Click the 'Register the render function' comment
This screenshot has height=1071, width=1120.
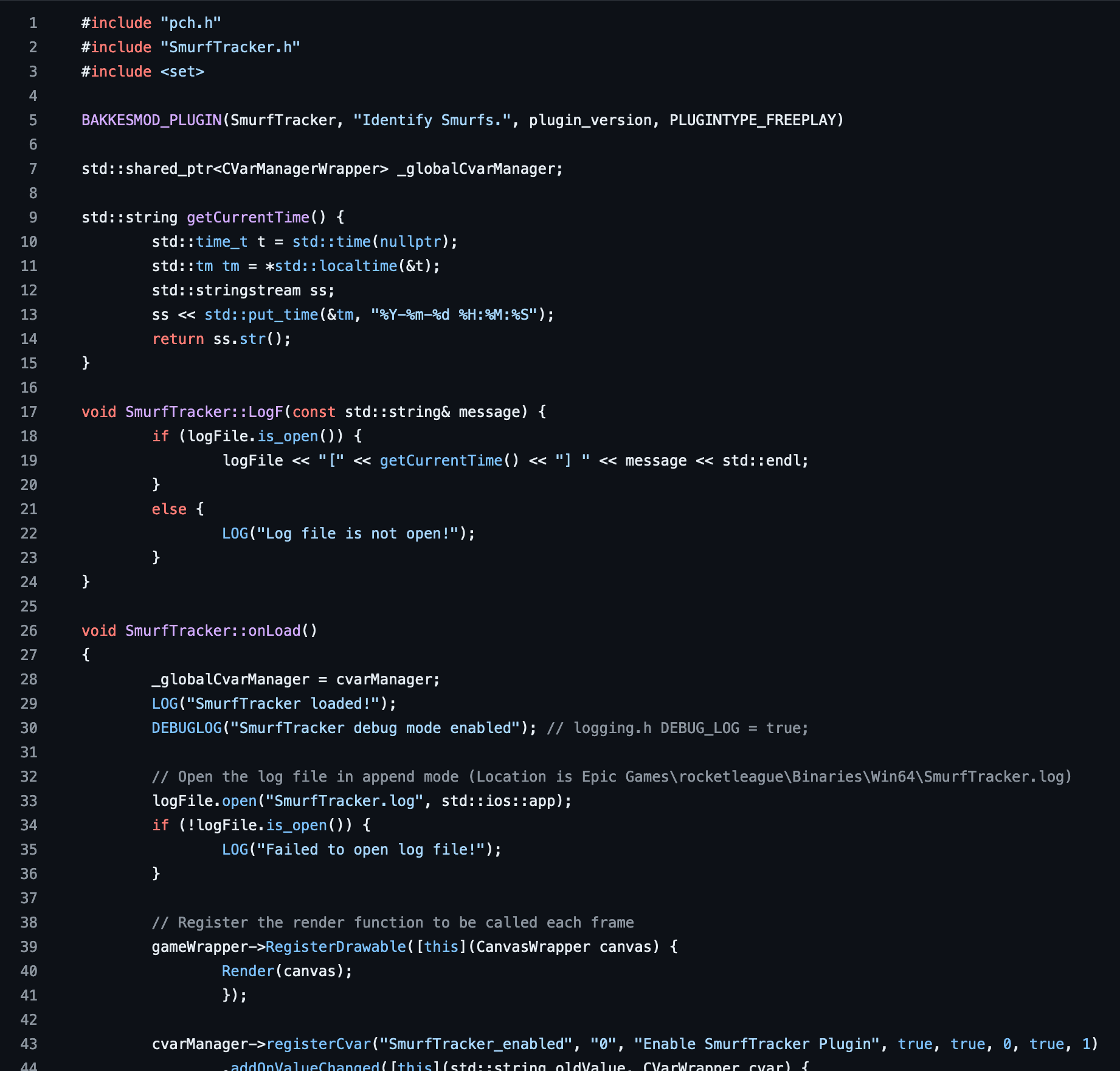click(393, 923)
